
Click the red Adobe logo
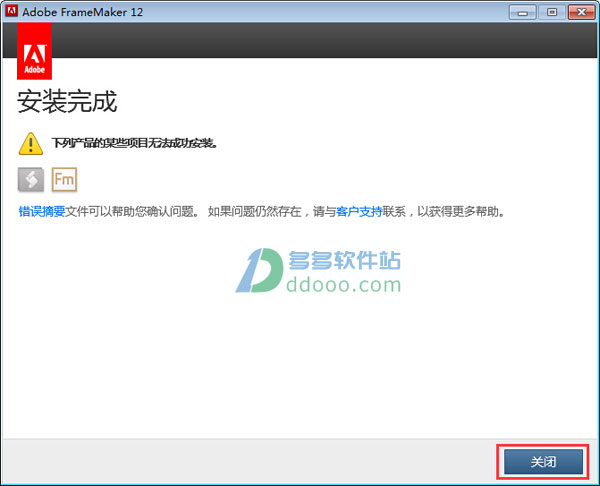34,51
